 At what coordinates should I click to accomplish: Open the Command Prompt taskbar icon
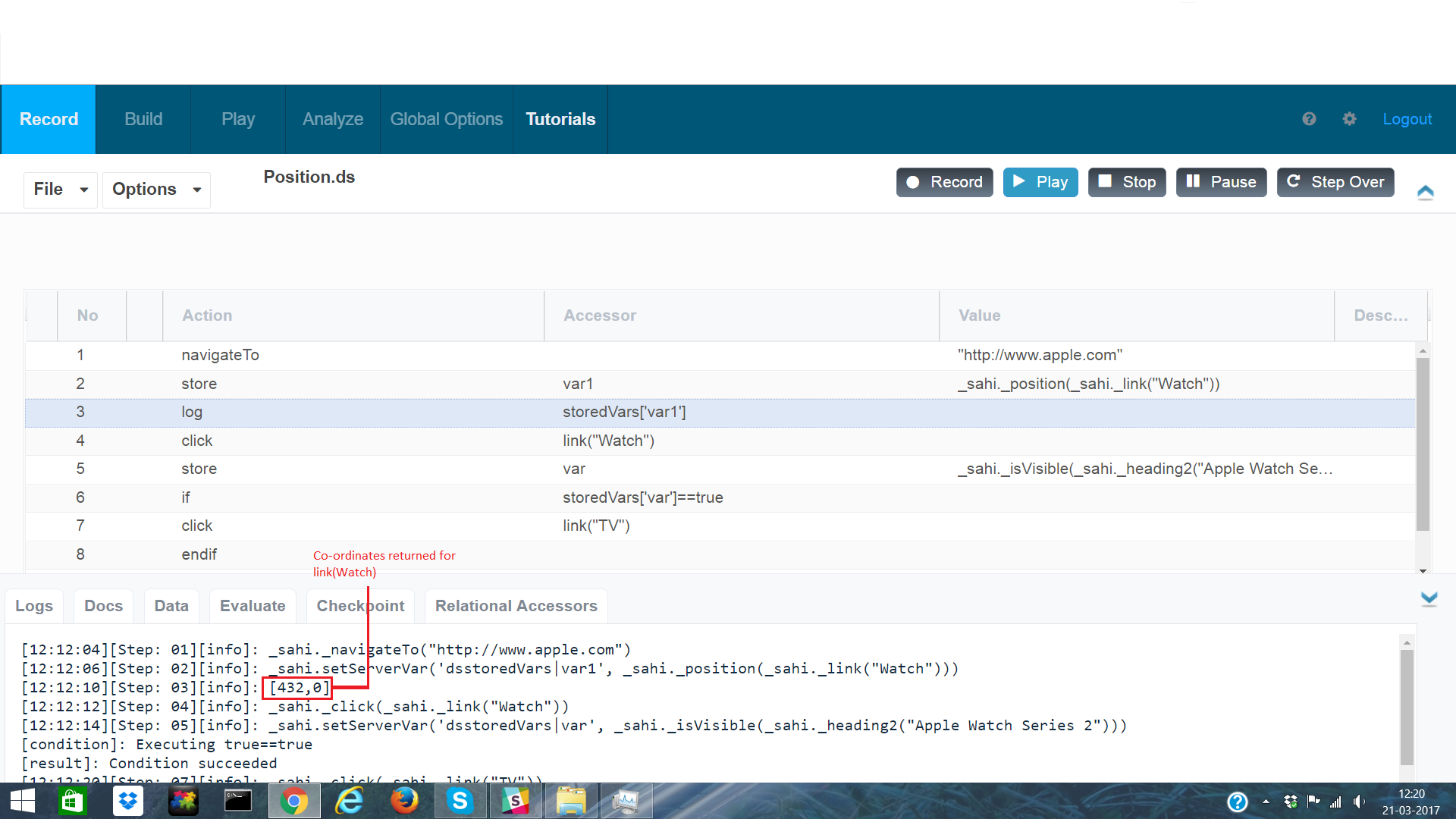coord(238,801)
